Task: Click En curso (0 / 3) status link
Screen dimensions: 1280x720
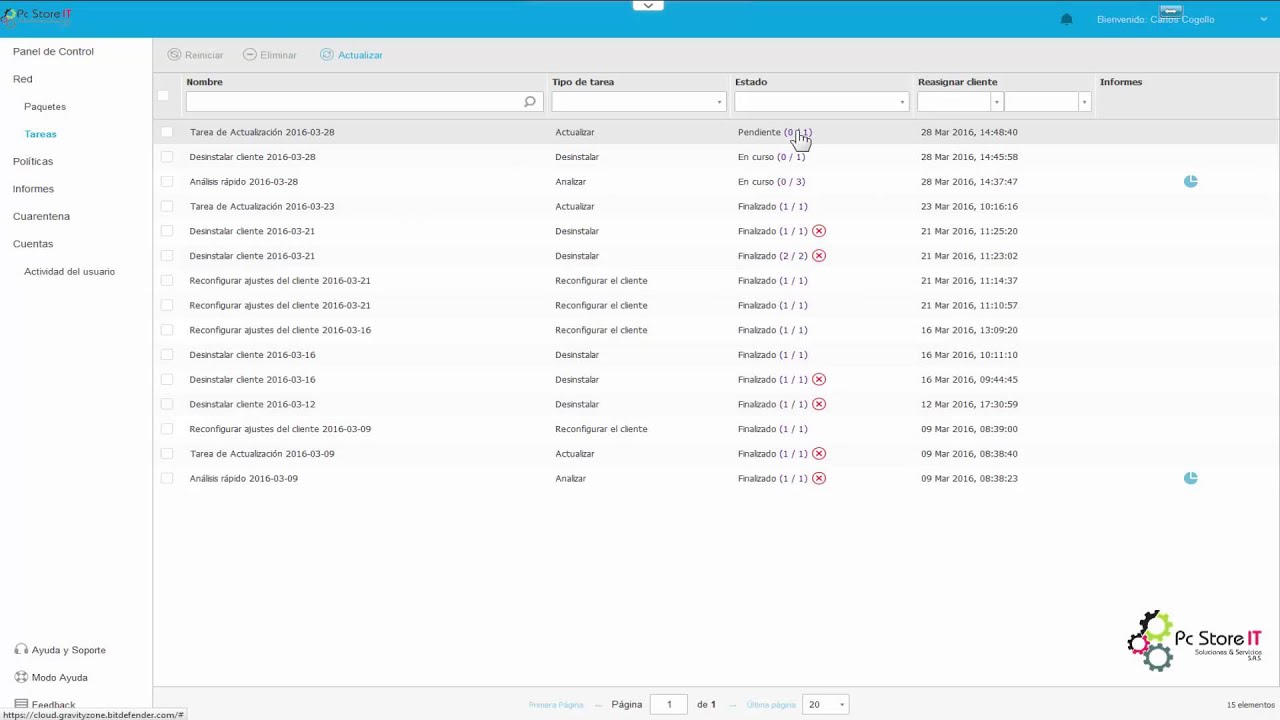Action: tap(791, 181)
